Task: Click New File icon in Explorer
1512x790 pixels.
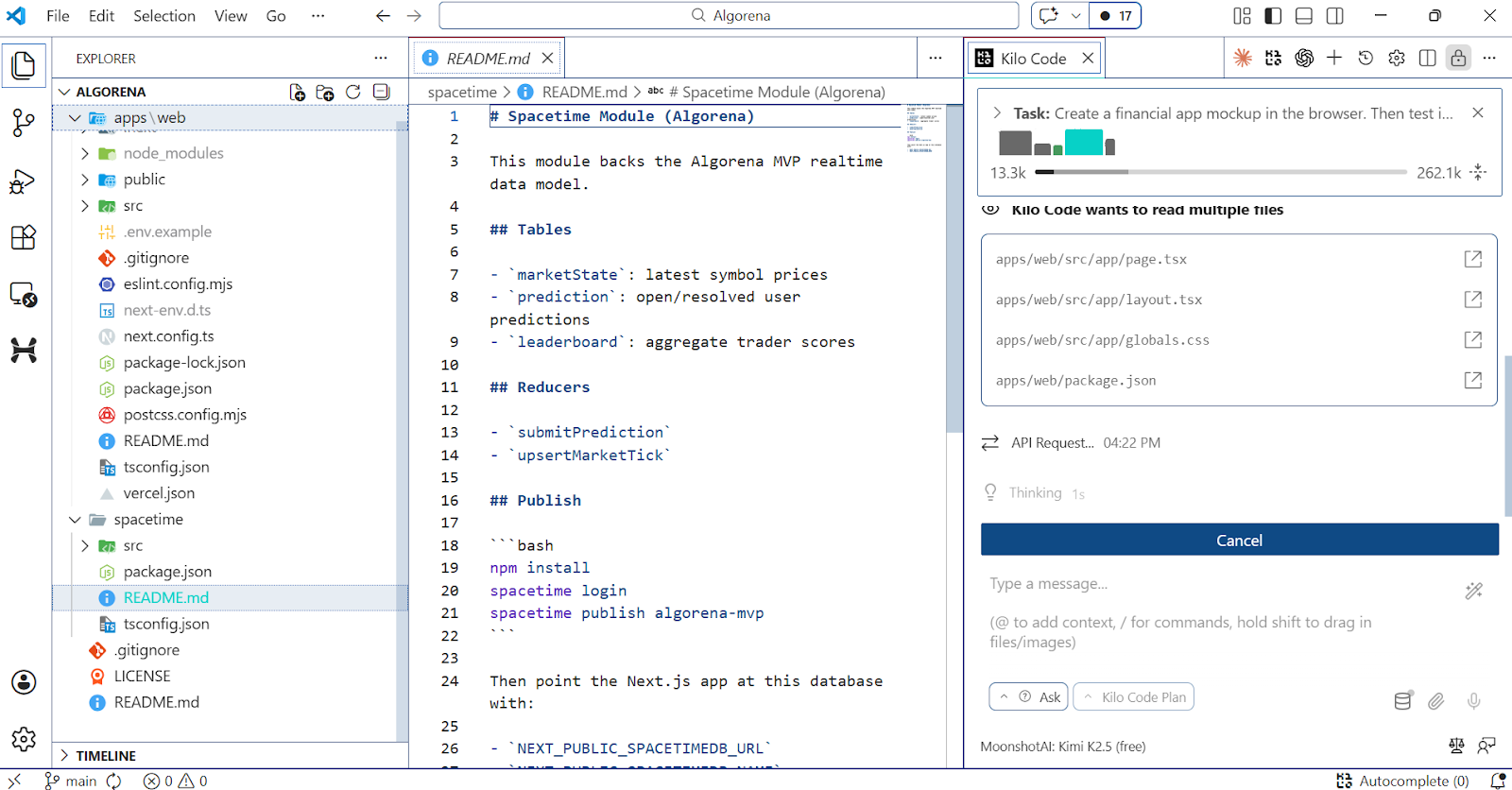Action: pos(297,92)
